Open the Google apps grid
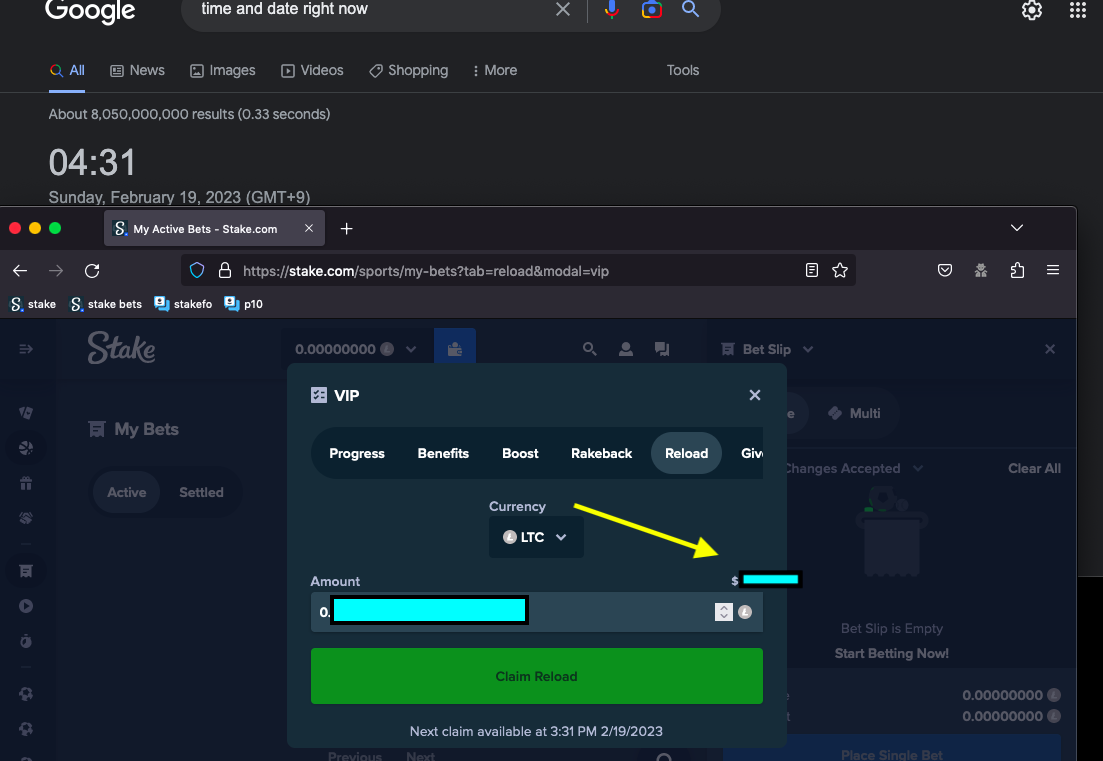 (1078, 10)
